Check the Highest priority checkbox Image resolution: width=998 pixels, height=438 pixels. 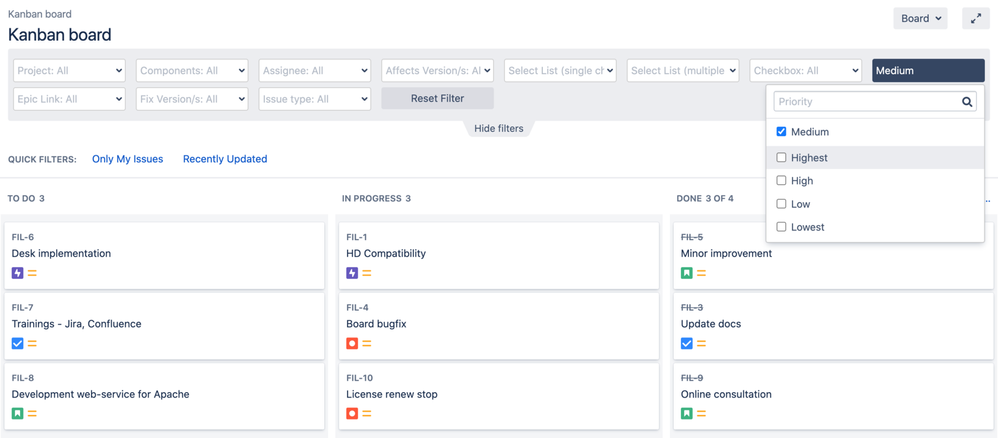(x=782, y=157)
